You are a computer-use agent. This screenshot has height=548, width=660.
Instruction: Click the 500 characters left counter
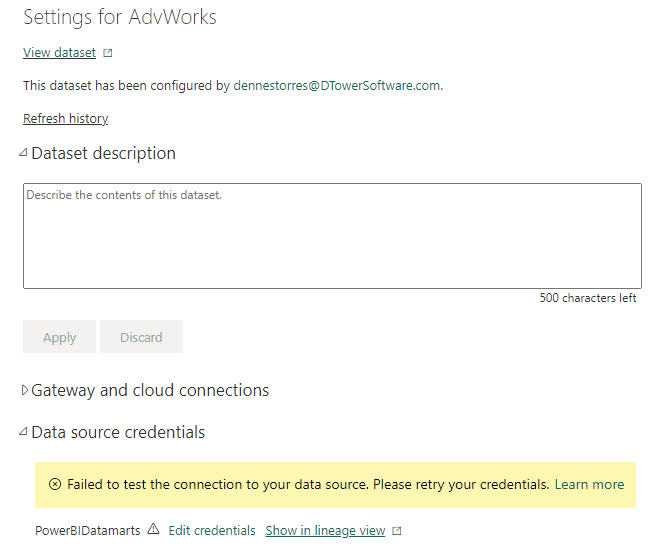587,298
